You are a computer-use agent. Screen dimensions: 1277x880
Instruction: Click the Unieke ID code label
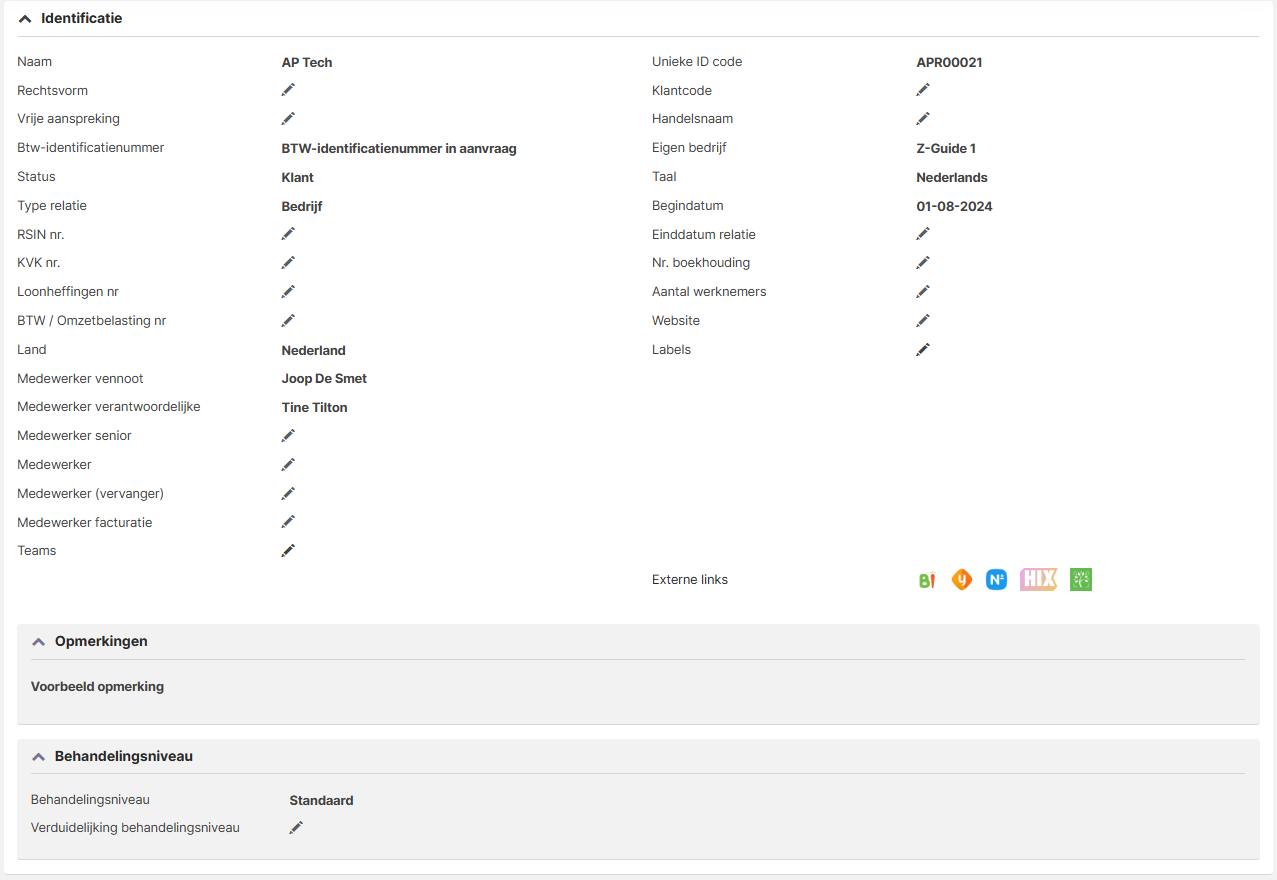(697, 62)
